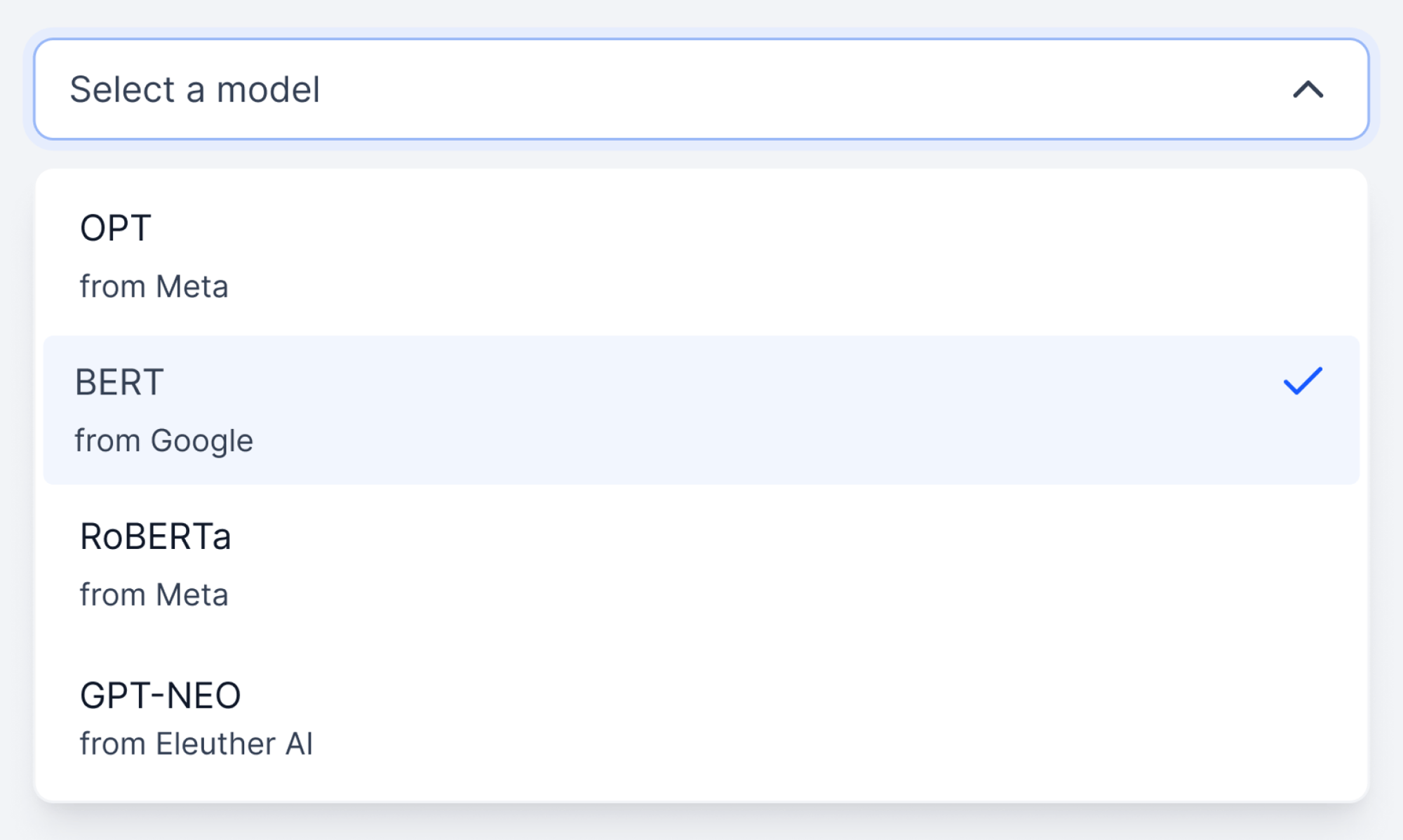Select GPT-NEO in the list
The height and width of the screenshot is (840, 1403).
pyautogui.click(x=701, y=718)
